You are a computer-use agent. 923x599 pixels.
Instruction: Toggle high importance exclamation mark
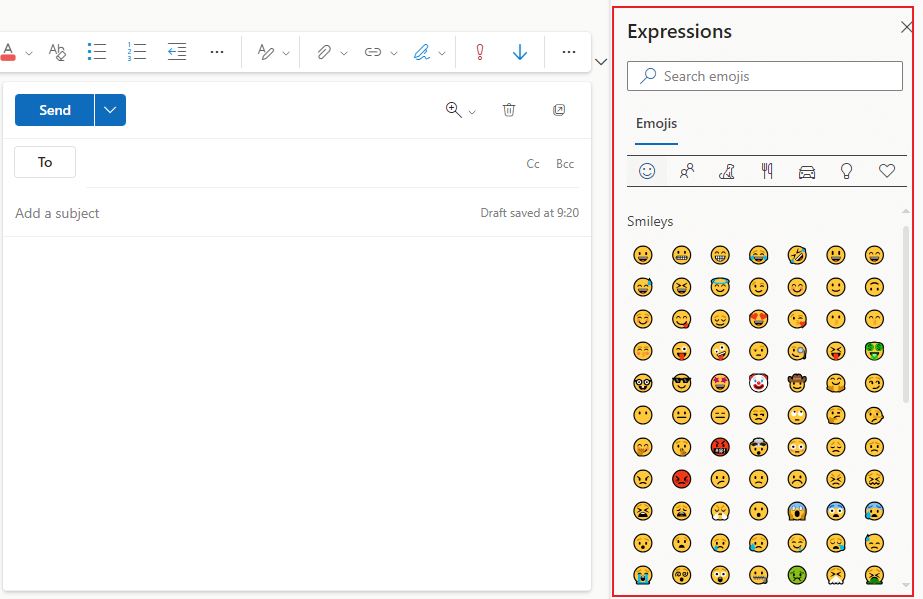[x=479, y=52]
